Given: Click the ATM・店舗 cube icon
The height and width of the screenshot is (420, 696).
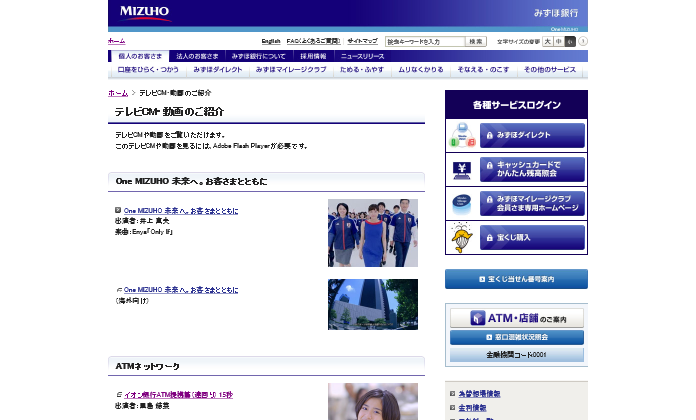Looking at the screenshot, I should point(478,318).
